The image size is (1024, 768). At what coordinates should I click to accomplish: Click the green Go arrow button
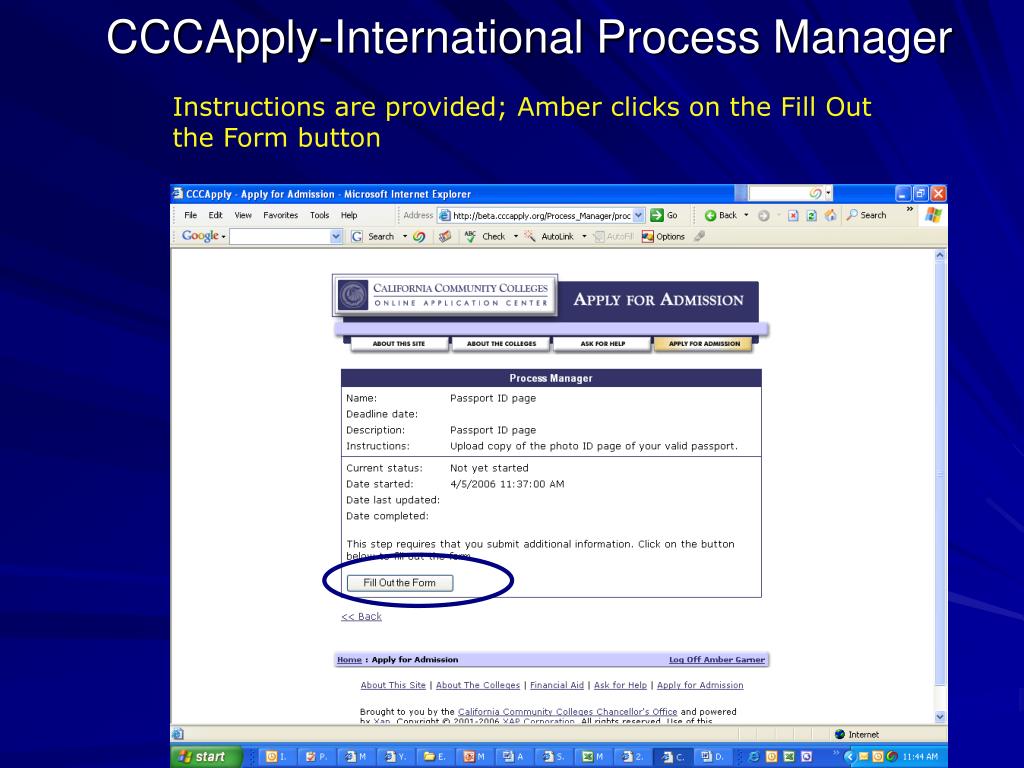657,215
